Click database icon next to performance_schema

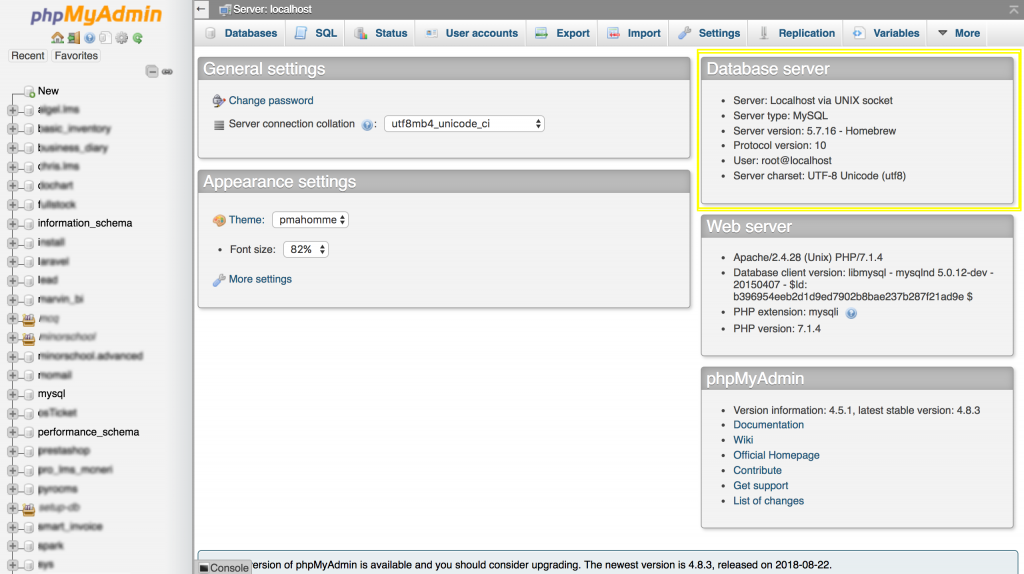tap(29, 432)
